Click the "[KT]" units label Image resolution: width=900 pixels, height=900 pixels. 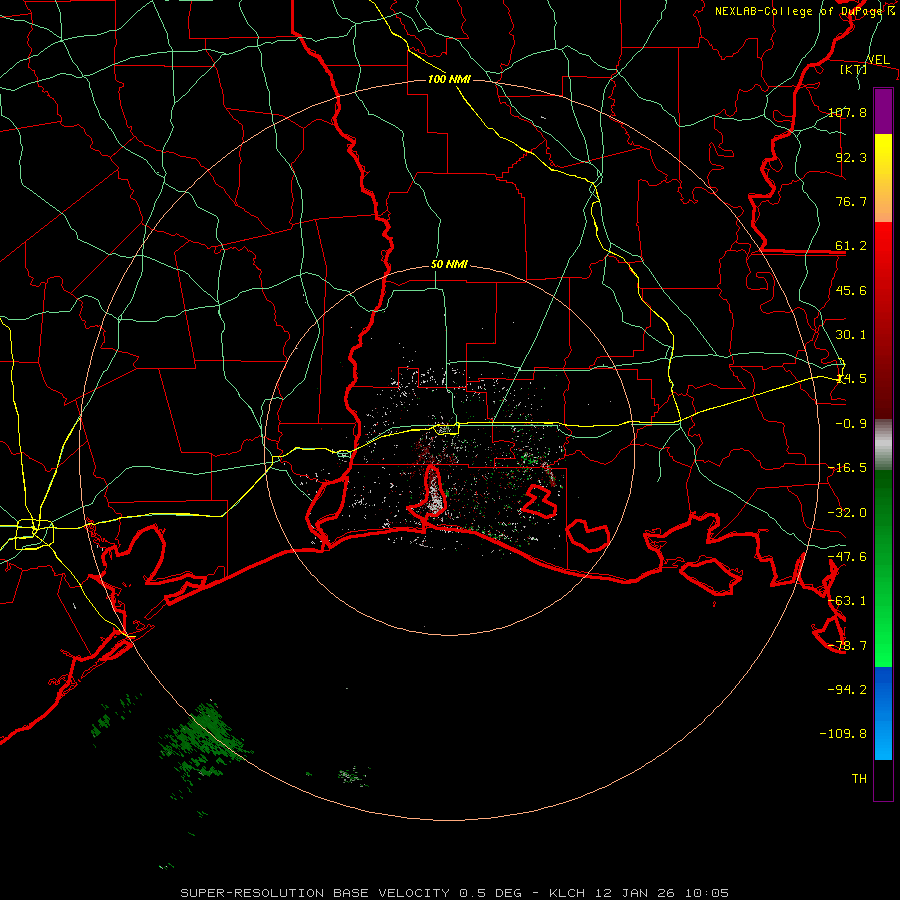tap(853, 69)
